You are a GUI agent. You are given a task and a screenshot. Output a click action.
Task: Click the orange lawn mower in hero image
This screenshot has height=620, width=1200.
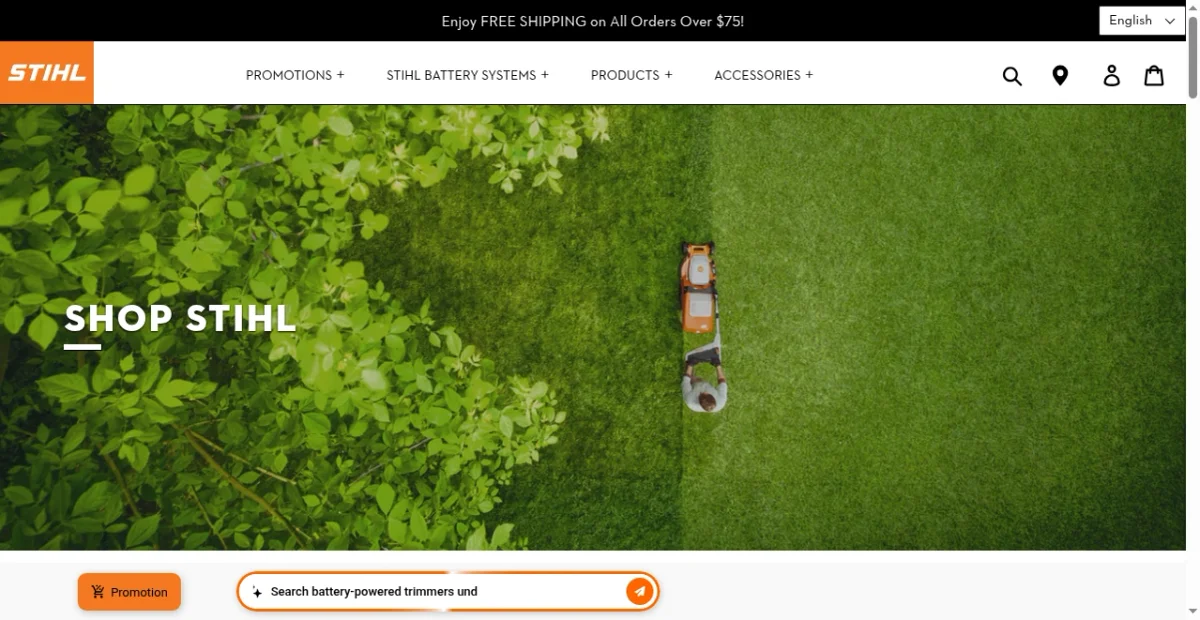click(x=698, y=285)
